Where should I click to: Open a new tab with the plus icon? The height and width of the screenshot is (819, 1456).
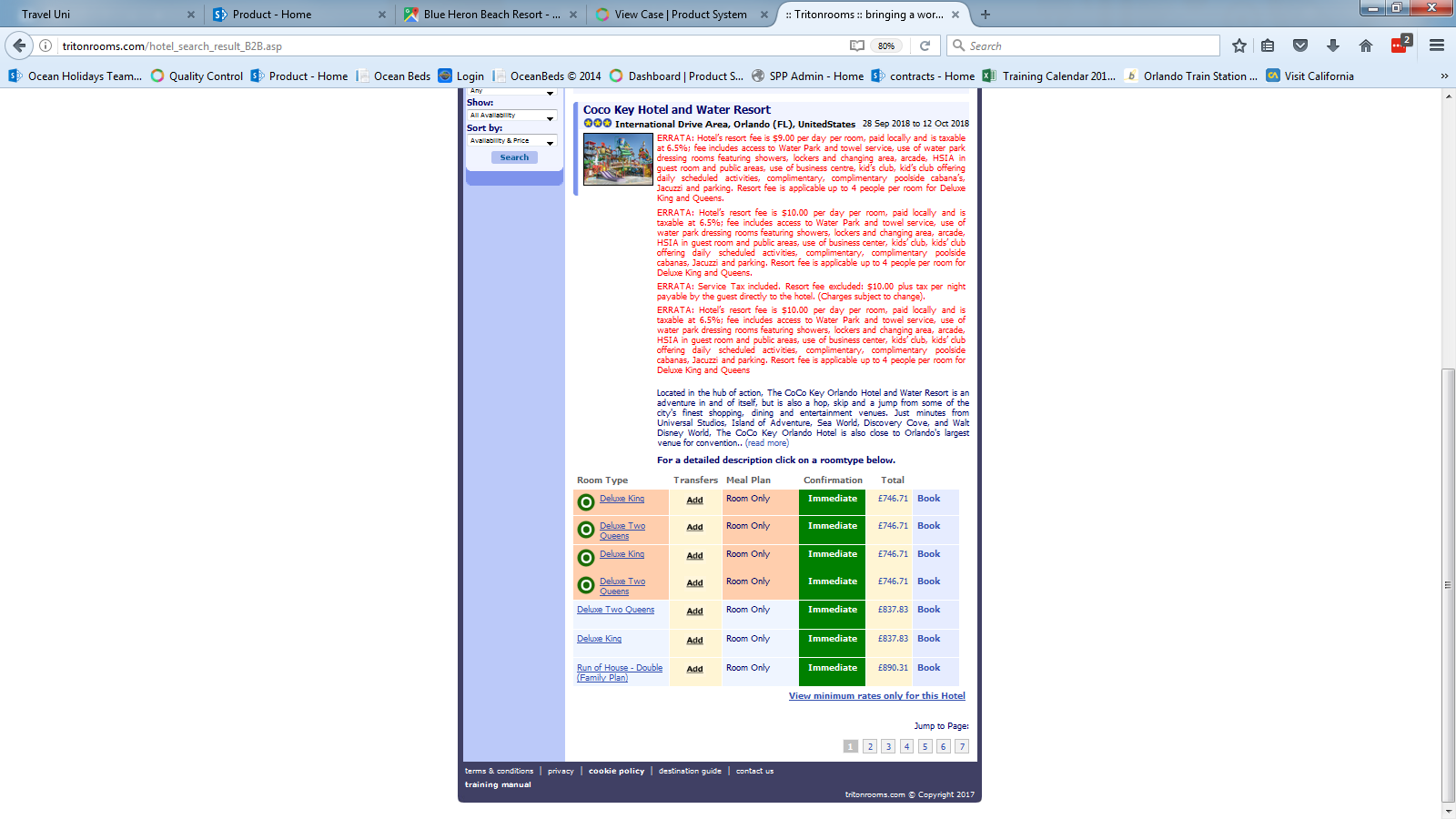[x=986, y=15]
